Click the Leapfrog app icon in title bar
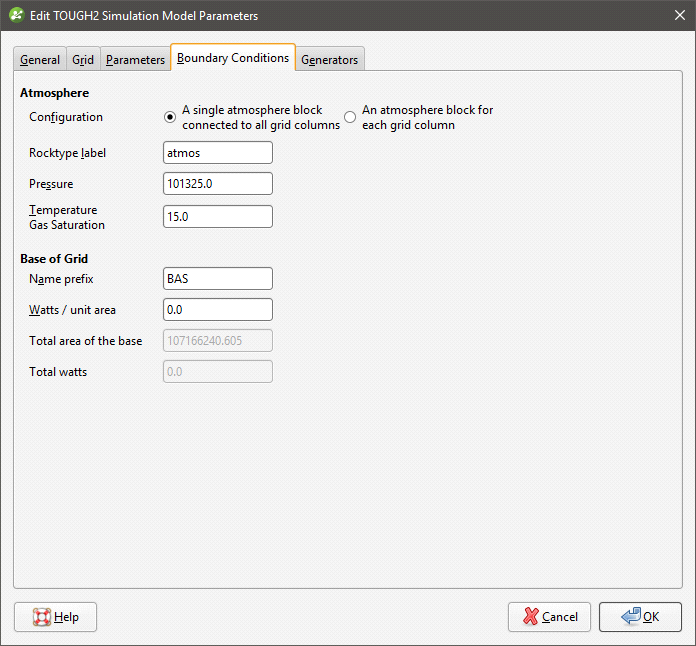Image resolution: width=696 pixels, height=646 pixels. [17, 15]
